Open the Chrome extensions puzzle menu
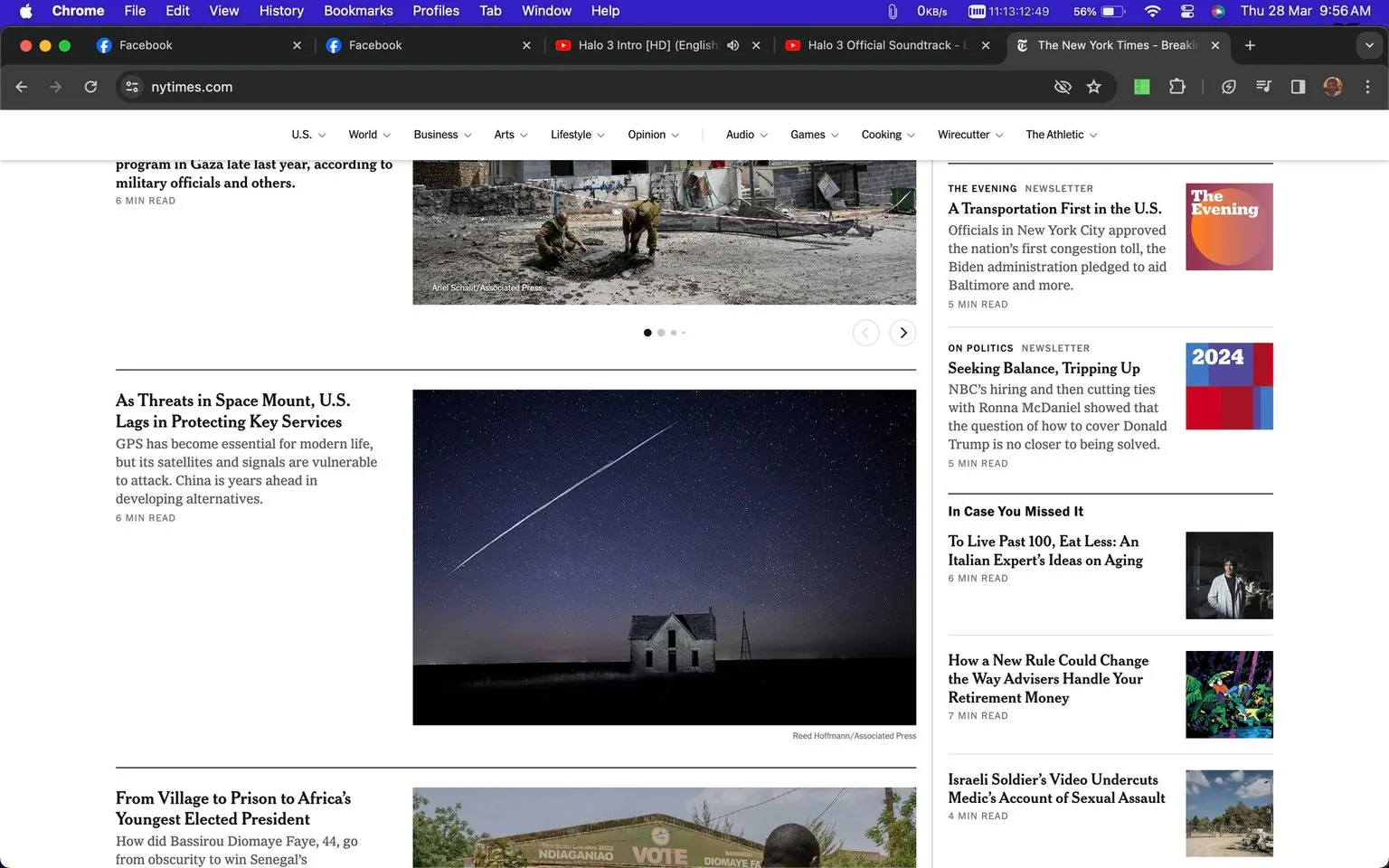This screenshot has height=868, width=1389. [1177, 86]
